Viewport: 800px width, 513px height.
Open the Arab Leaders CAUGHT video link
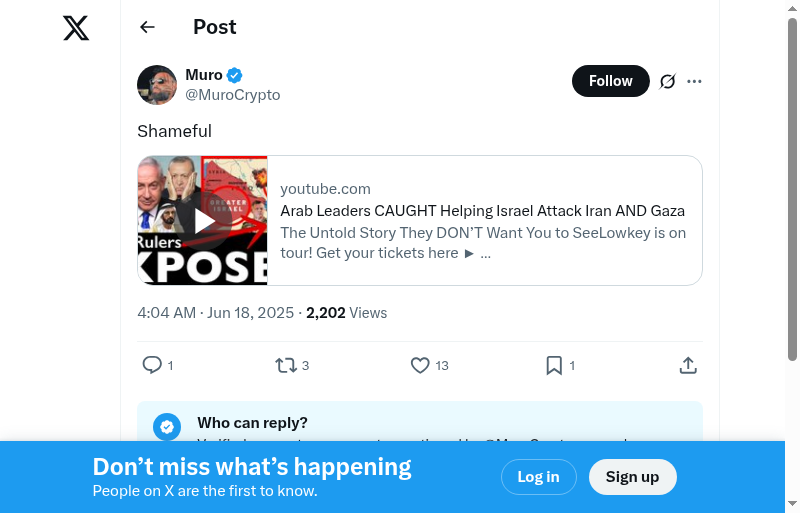pyautogui.click(x=482, y=211)
